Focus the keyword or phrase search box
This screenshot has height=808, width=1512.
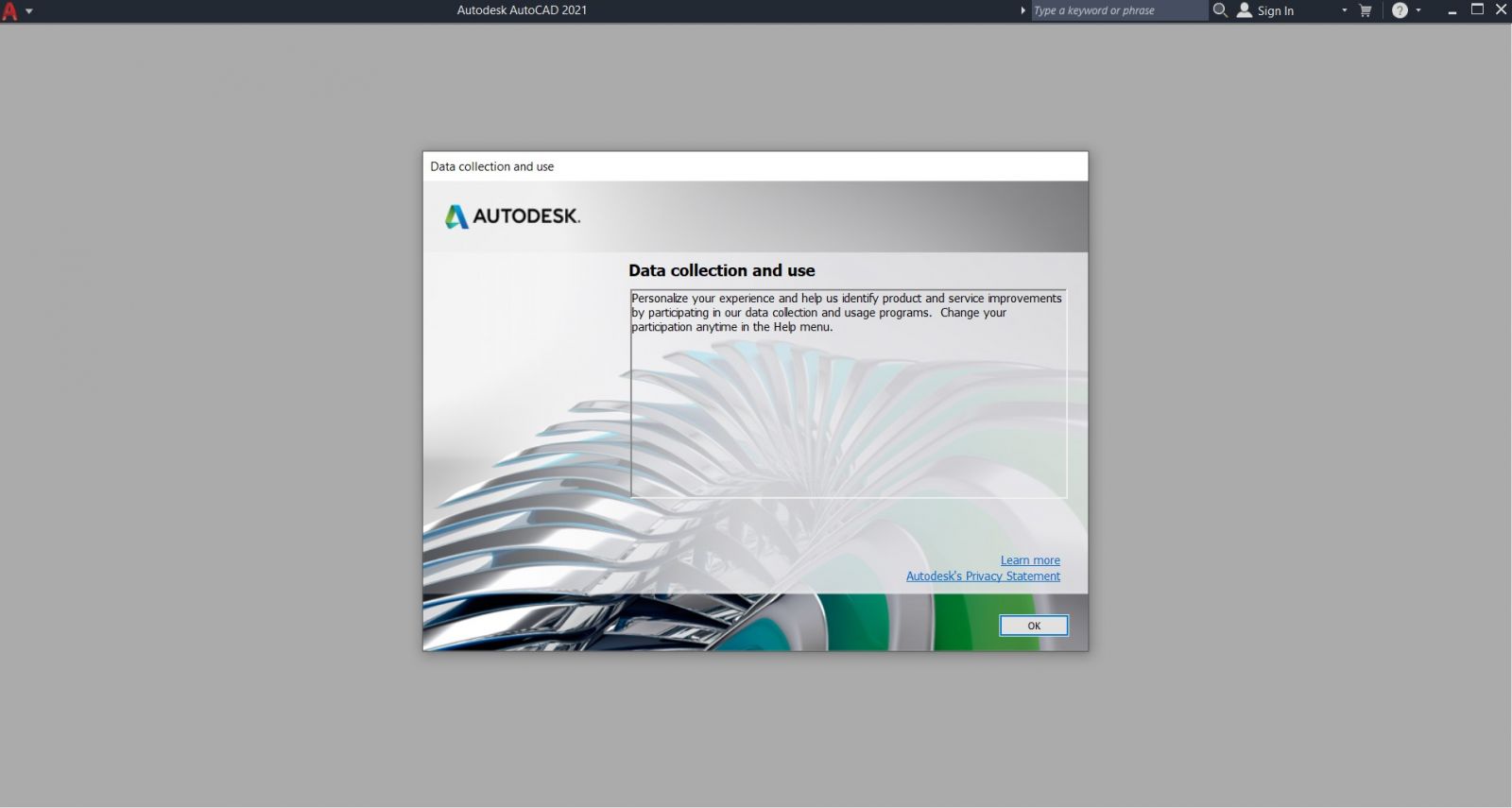coord(1119,10)
